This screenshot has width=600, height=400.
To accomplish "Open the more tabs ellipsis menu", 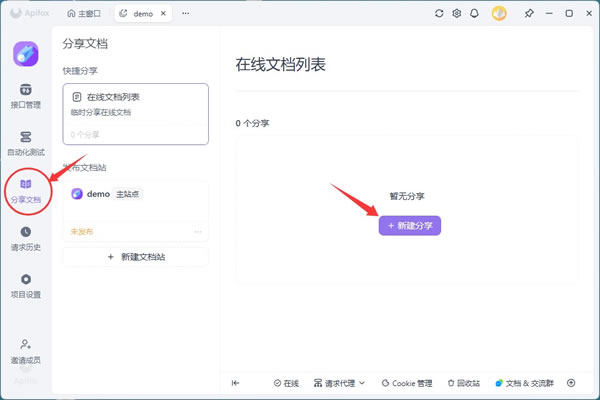I will [186, 13].
